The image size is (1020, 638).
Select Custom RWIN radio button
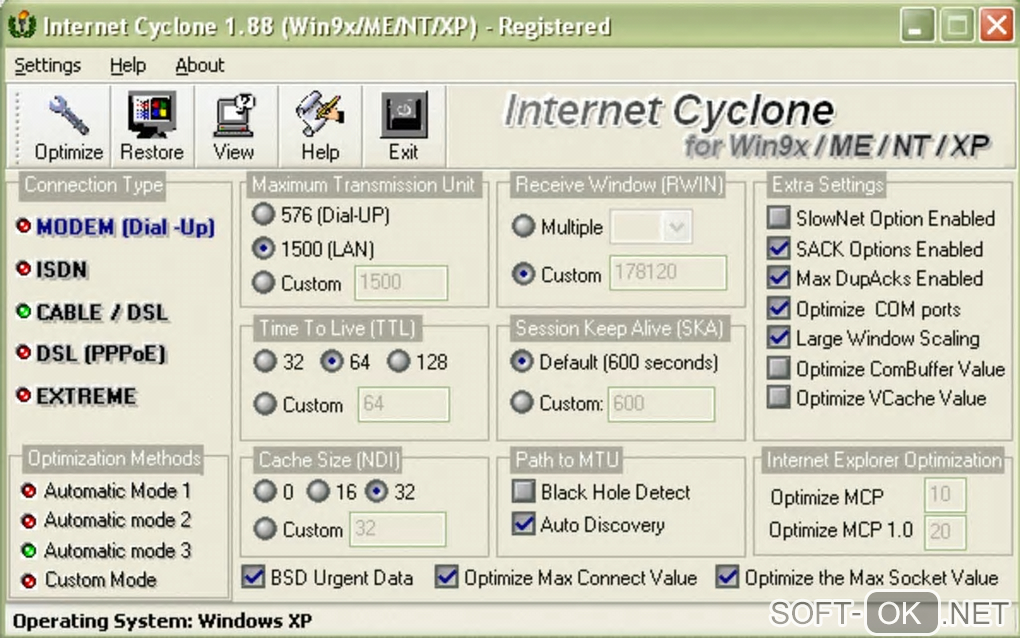[x=523, y=274]
